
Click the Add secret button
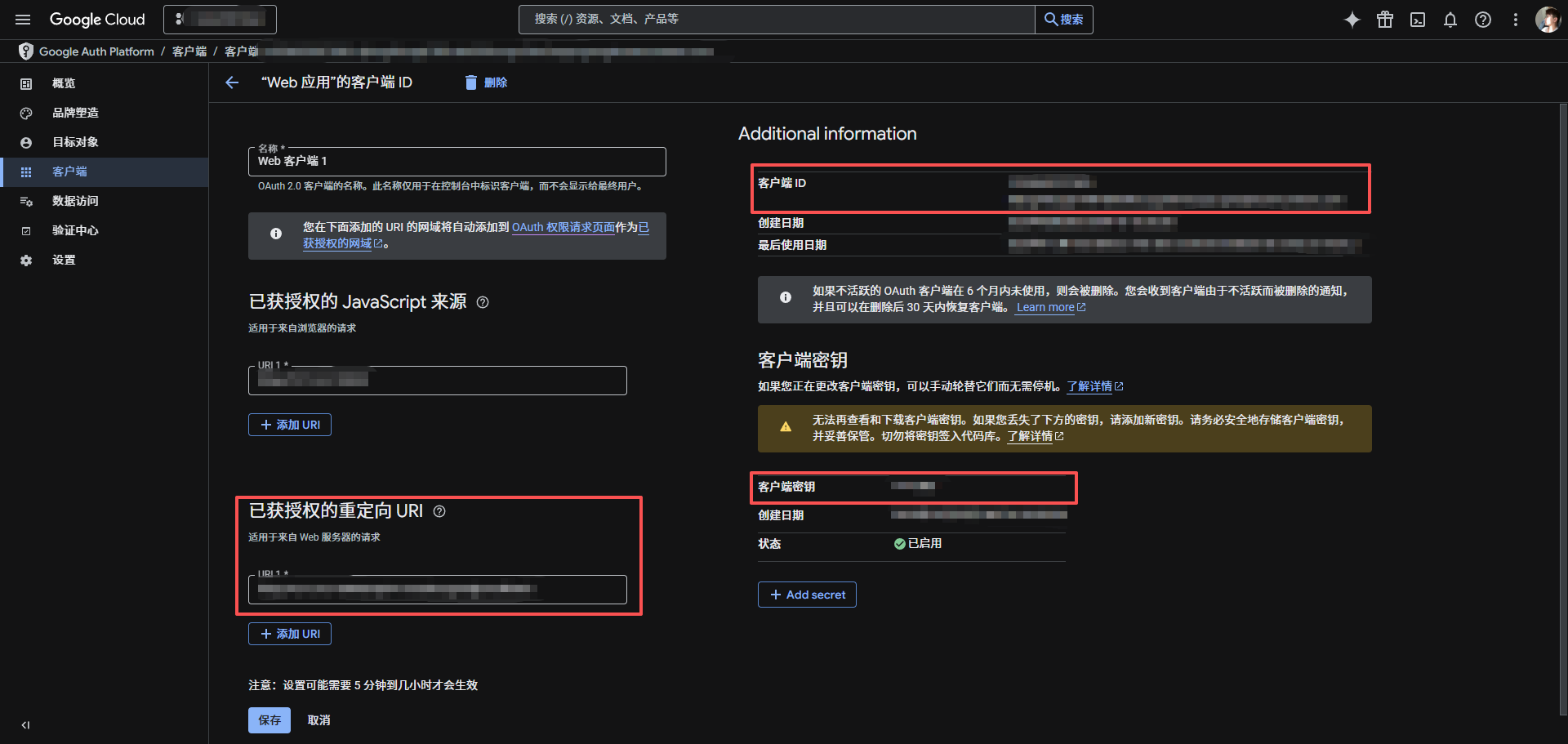point(807,595)
